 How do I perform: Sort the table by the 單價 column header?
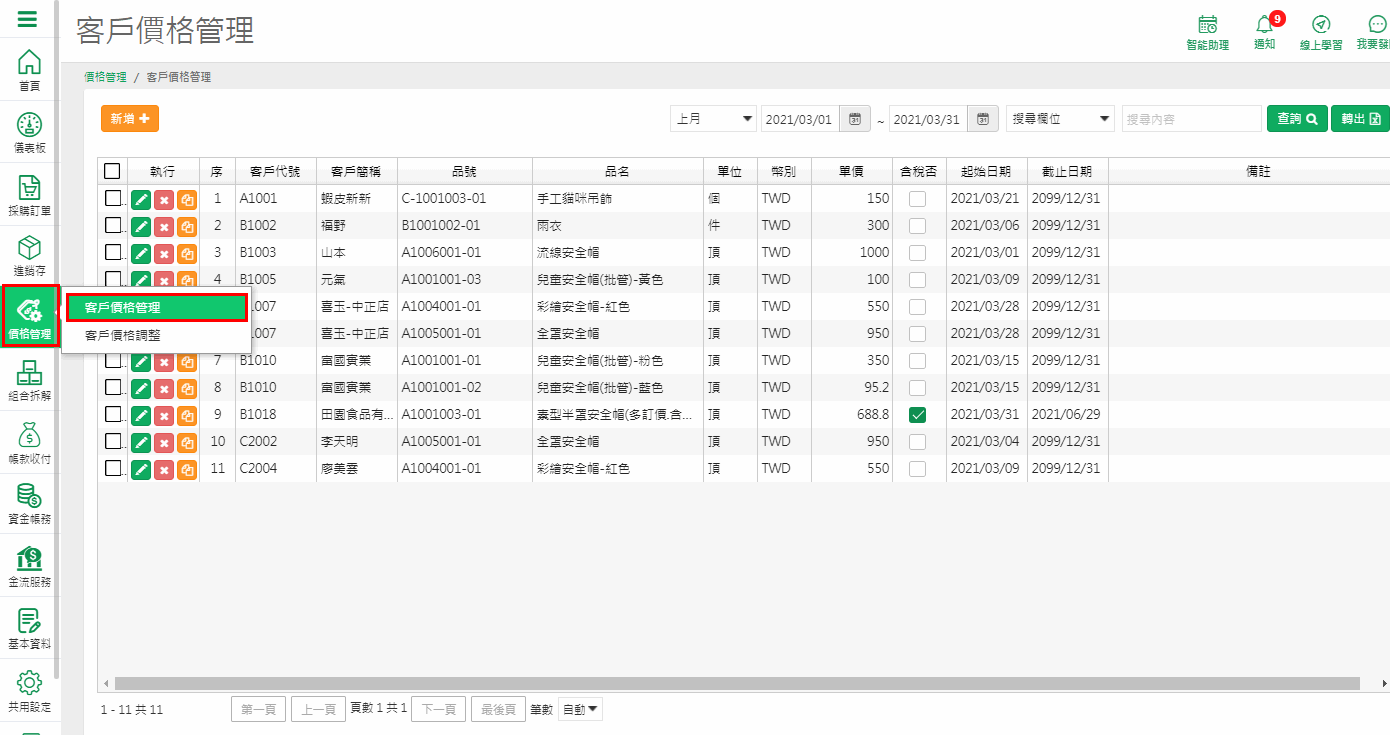(851, 171)
